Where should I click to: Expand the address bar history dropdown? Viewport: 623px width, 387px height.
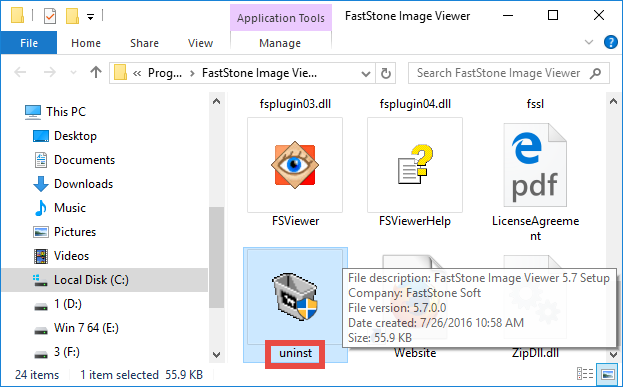pos(366,74)
